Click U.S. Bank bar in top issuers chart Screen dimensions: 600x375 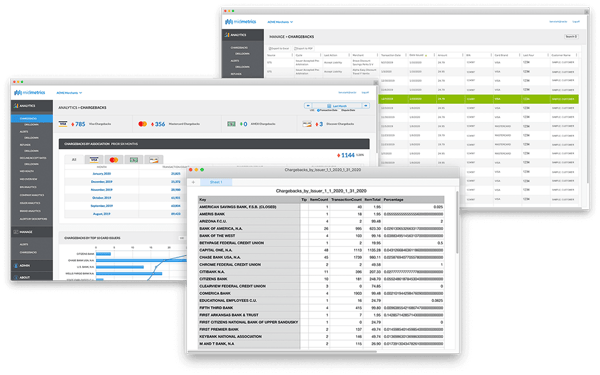tap(120, 267)
